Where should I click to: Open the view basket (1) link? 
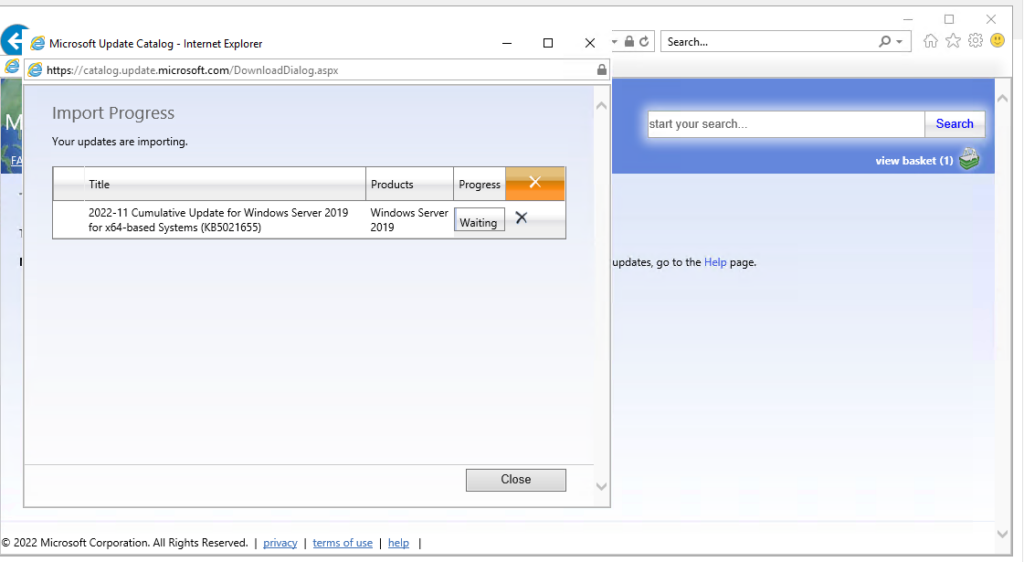click(914, 161)
